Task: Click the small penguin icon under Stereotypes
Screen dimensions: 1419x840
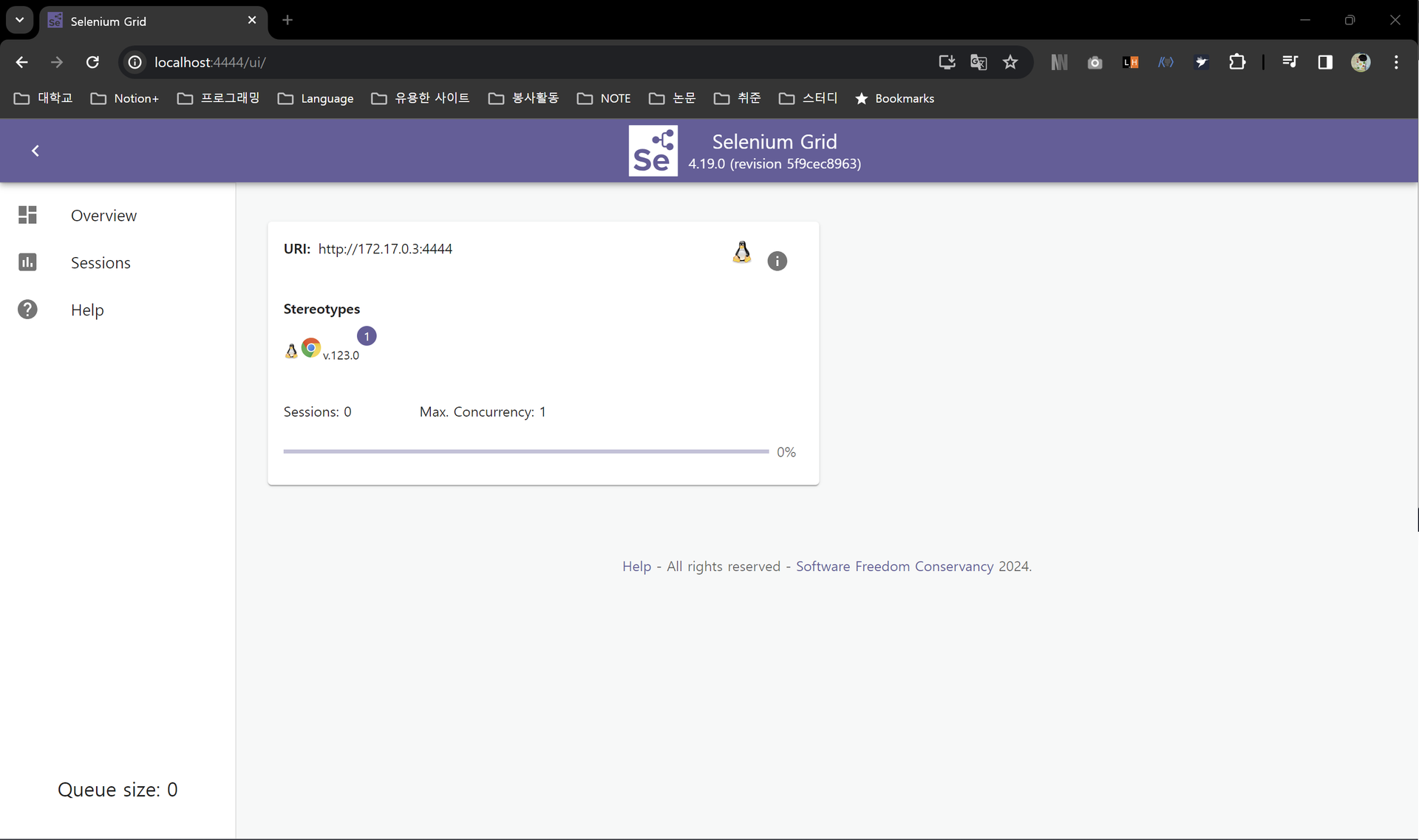Action: [x=291, y=351]
